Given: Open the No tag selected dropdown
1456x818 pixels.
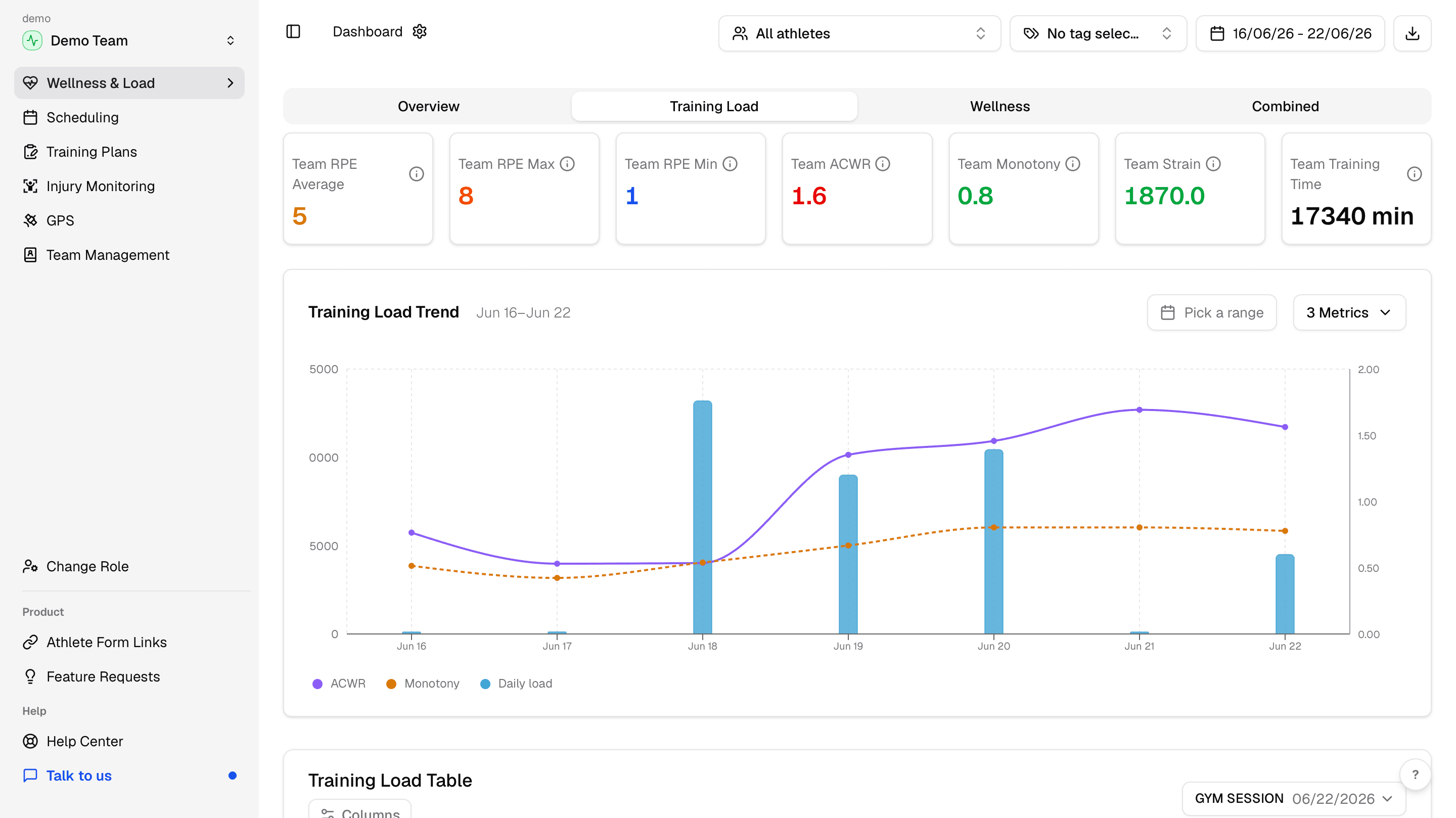Looking at the screenshot, I should [x=1098, y=33].
